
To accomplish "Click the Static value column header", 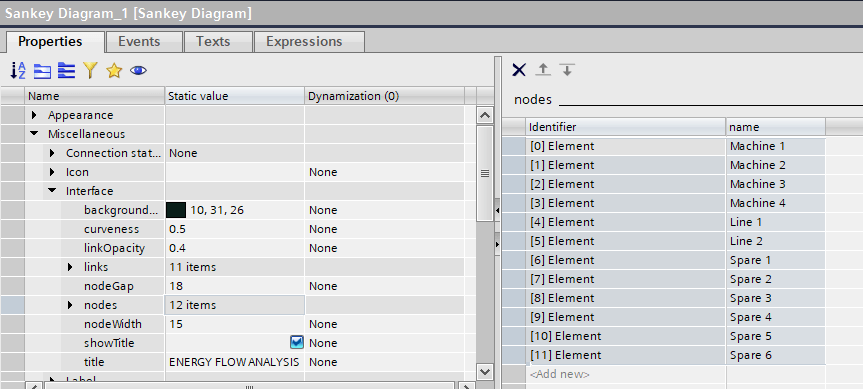I will (x=234, y=96).
